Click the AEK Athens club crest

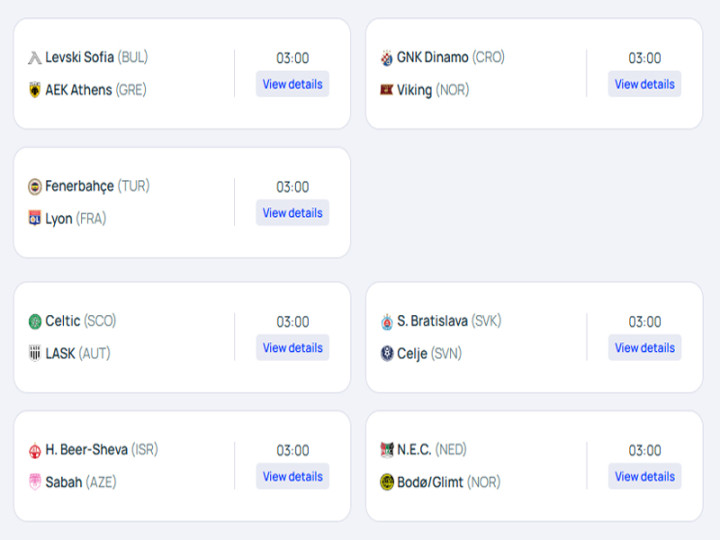coord(35,90)
